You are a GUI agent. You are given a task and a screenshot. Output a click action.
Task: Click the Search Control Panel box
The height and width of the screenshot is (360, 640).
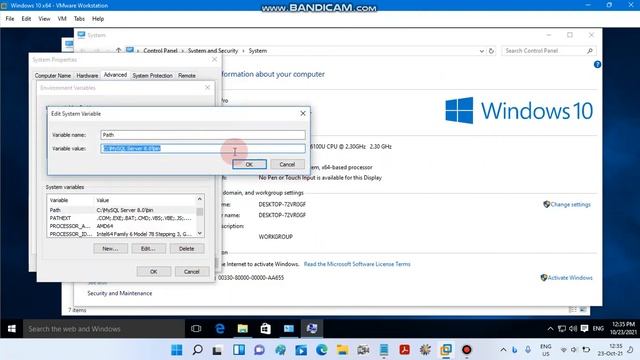(549, 51)
